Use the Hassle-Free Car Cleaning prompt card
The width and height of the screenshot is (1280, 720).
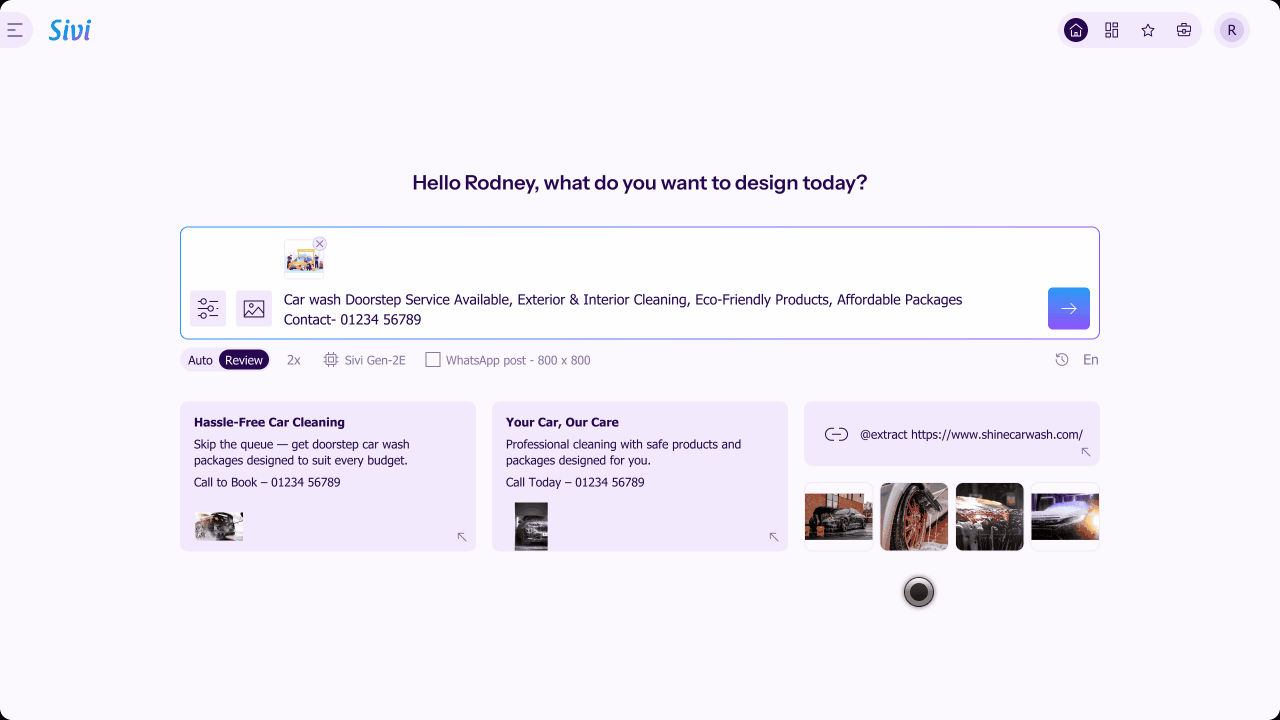(328, 476)
